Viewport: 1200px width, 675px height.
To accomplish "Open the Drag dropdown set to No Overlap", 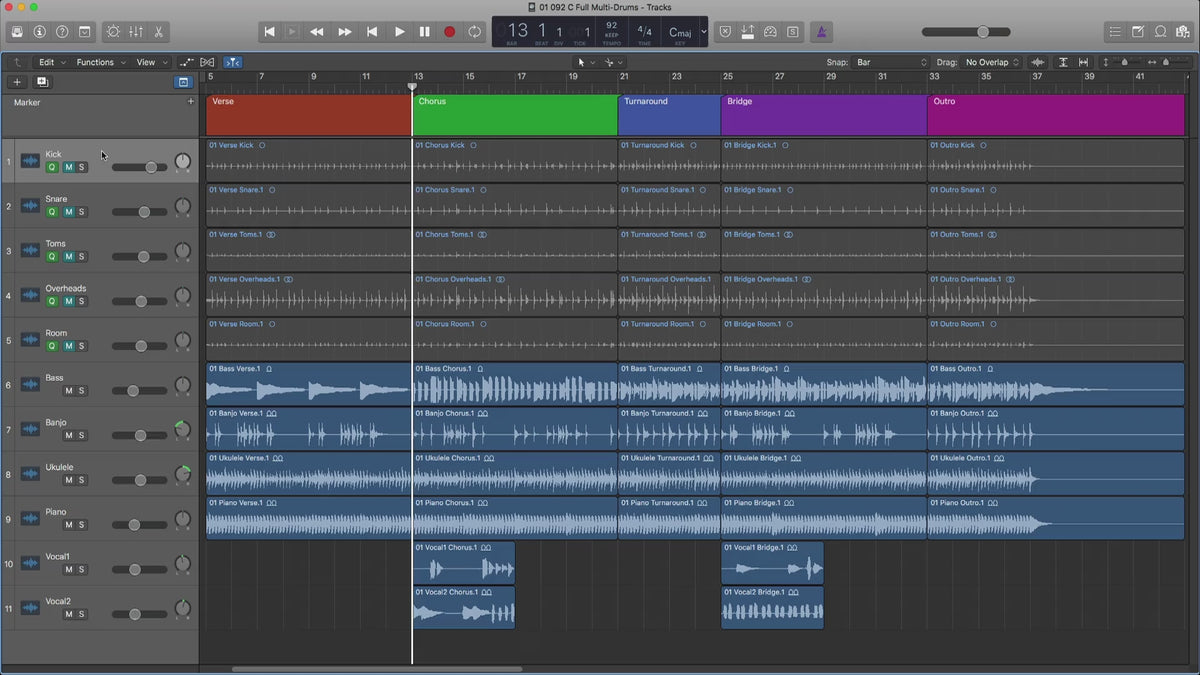I will (x=991, y=62).
